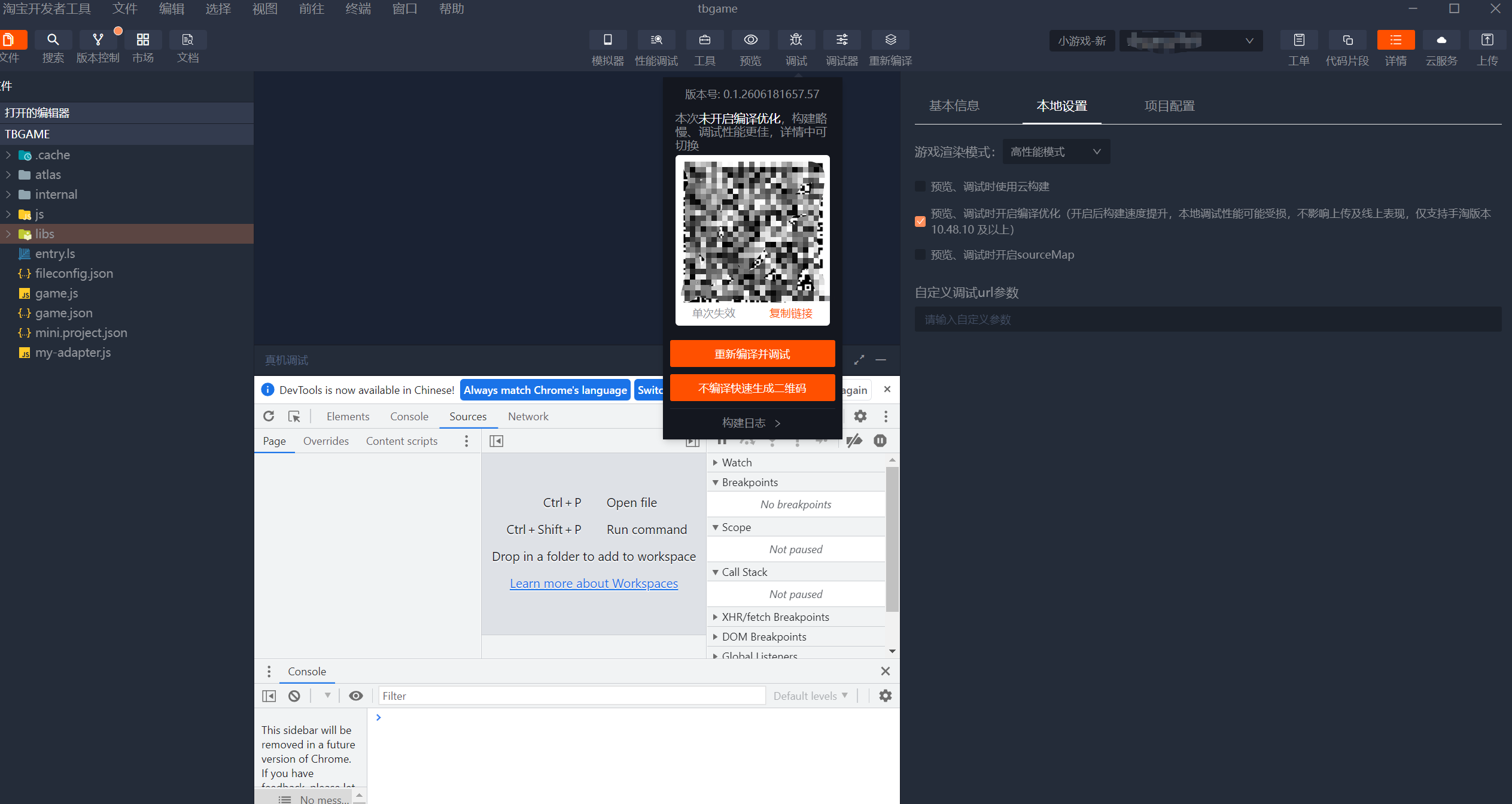Open the toolbox icon labeled 工具
Image resolution: width=1512 pixels, height=804 pixels.
pyautogui.click(x=705, y=40)
